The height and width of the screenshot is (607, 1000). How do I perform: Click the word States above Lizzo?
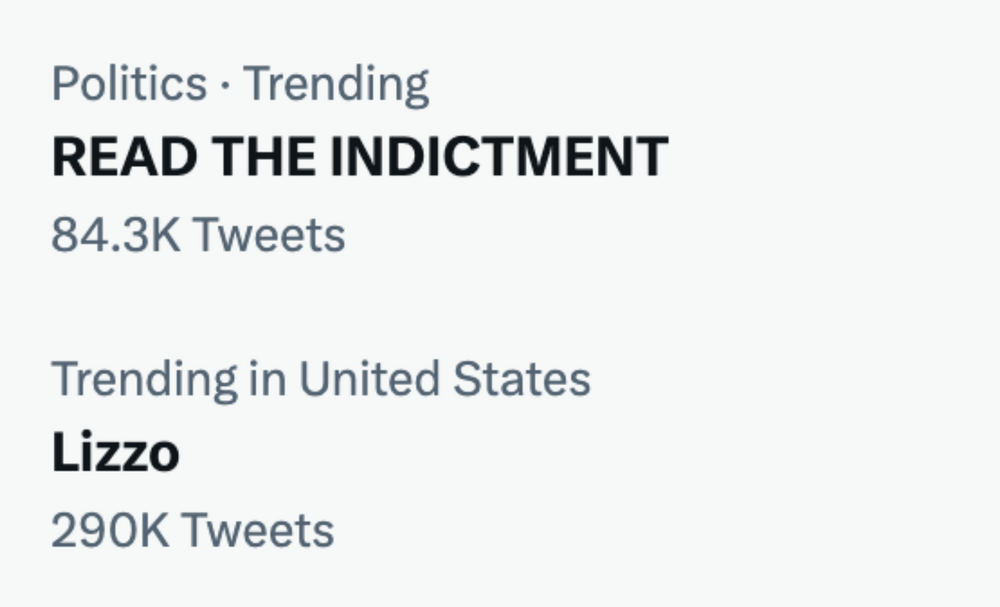[x=521, y=379]
